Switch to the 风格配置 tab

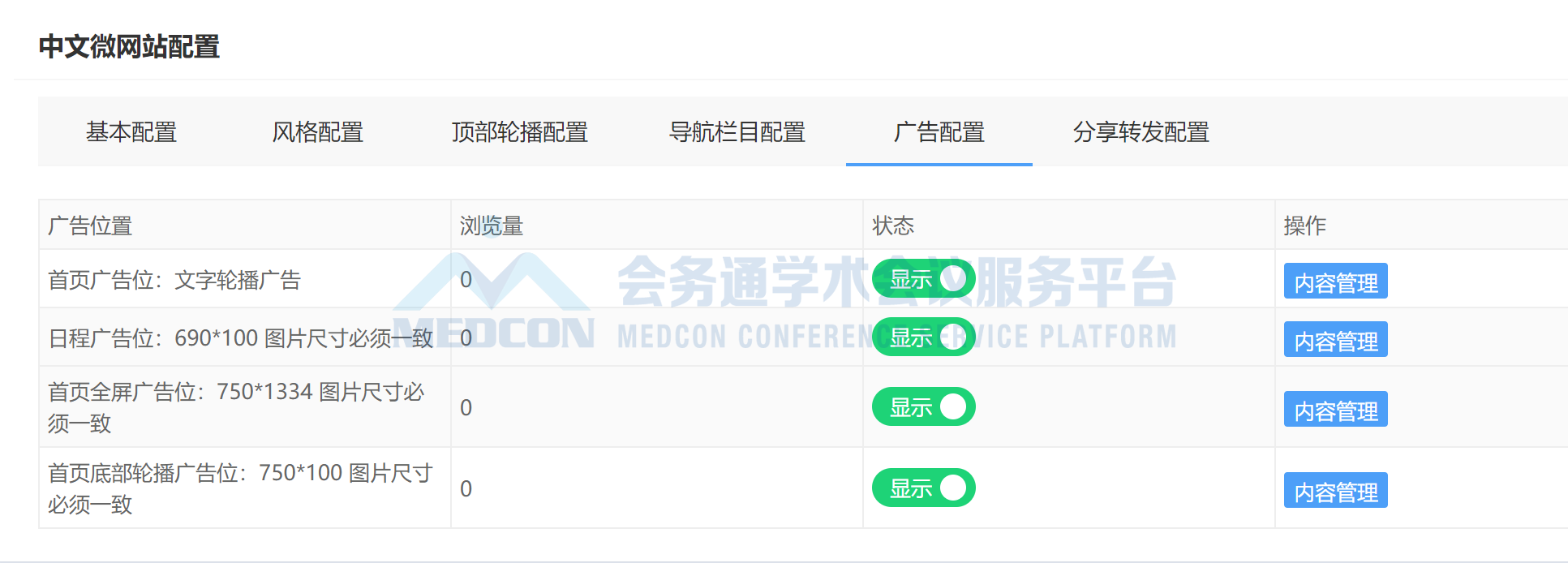point(317,131)
